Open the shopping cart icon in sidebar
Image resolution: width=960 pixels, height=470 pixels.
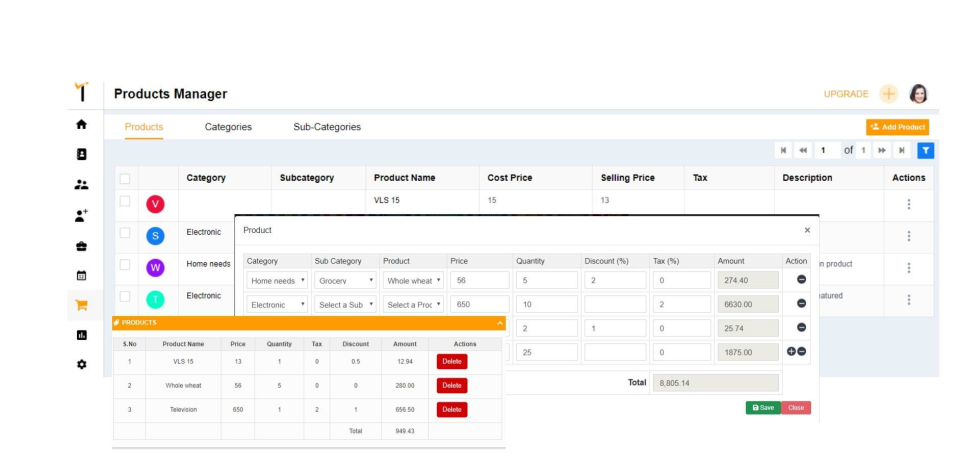point(81,305)
